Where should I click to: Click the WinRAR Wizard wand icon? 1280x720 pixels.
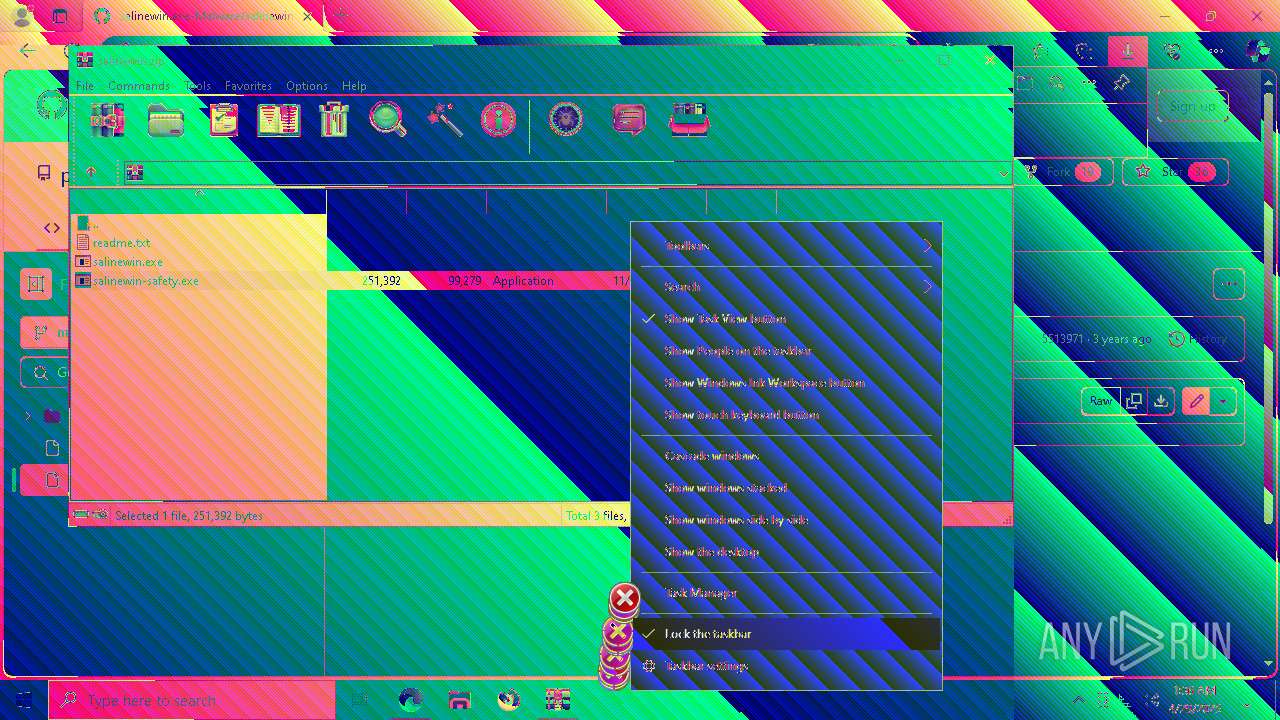(x=444, y=120)
